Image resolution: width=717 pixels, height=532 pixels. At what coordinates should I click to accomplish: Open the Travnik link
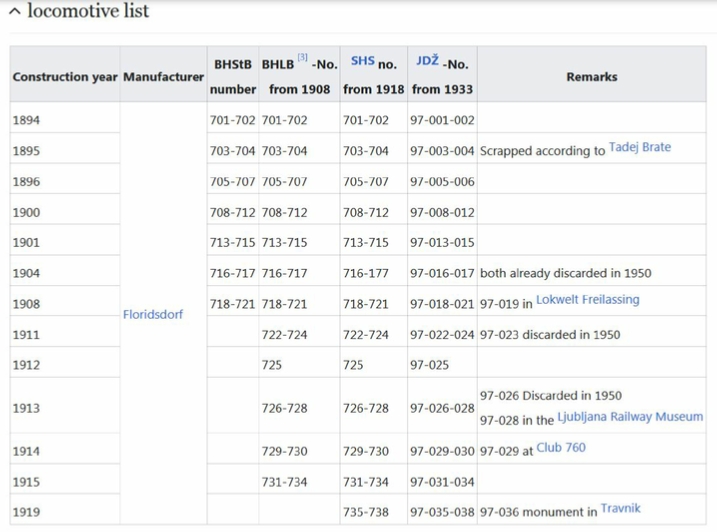click(620, 508)
